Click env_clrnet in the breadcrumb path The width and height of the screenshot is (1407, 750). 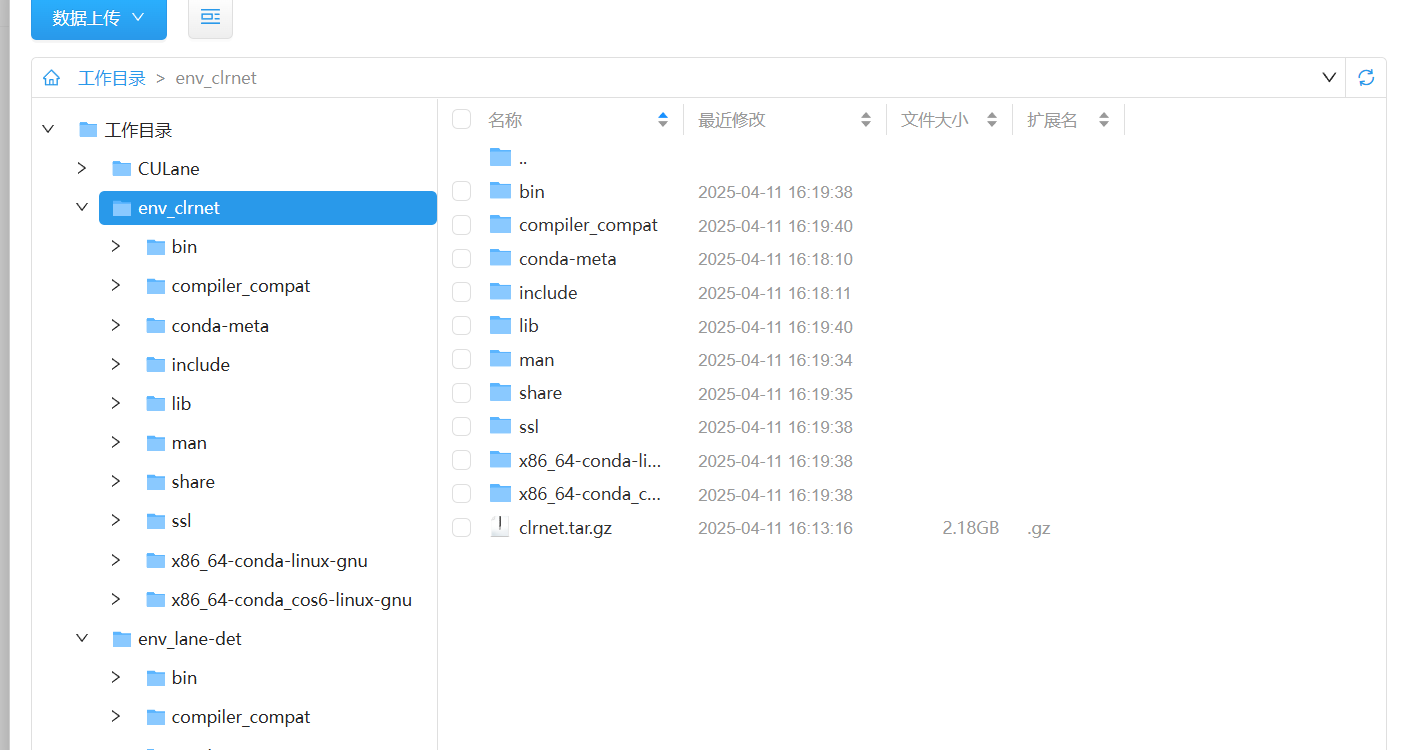pos(216,78)
